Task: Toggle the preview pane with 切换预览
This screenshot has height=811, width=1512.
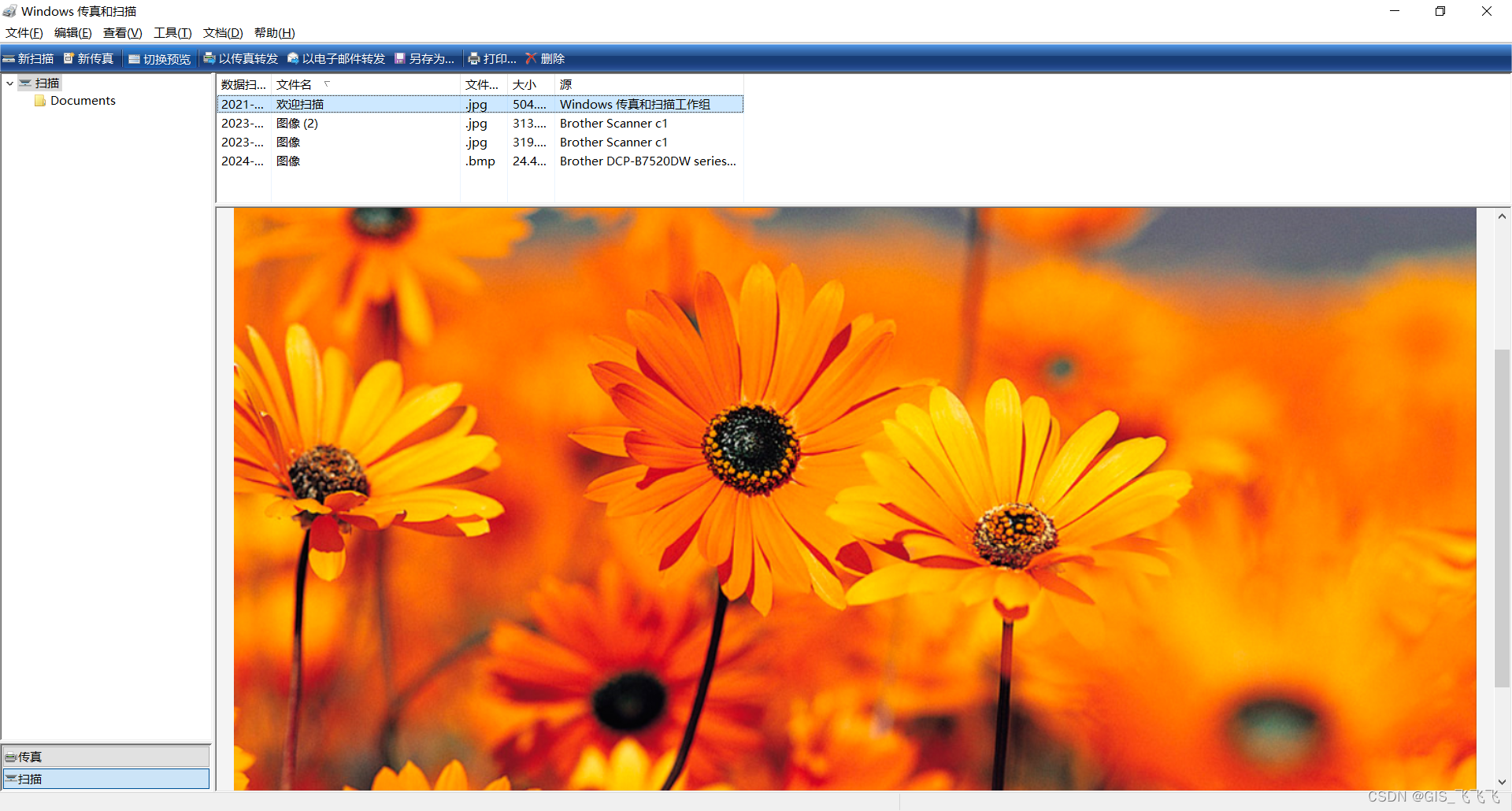Action: pyautogui.click(x=160, y=59)
